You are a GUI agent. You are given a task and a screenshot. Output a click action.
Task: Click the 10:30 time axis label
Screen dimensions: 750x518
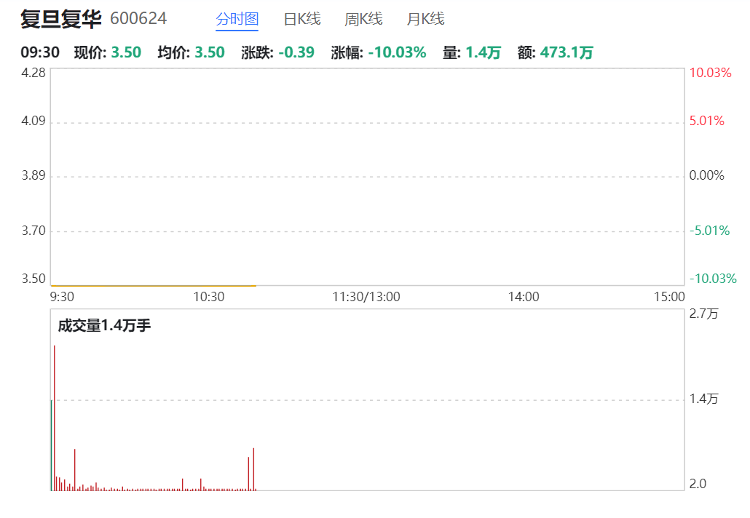click(x=209, y=297)
